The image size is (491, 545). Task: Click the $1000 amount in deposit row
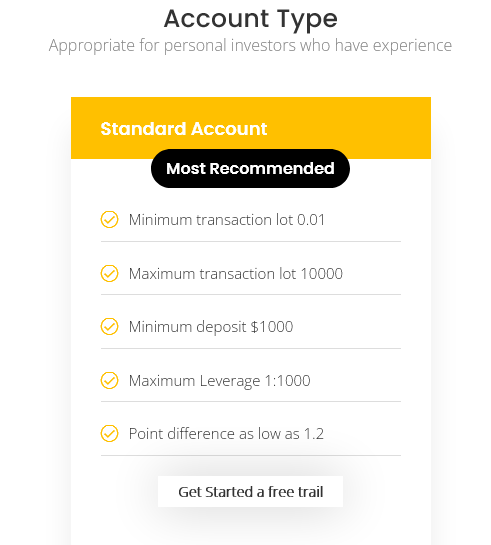(x=272, y=327)
